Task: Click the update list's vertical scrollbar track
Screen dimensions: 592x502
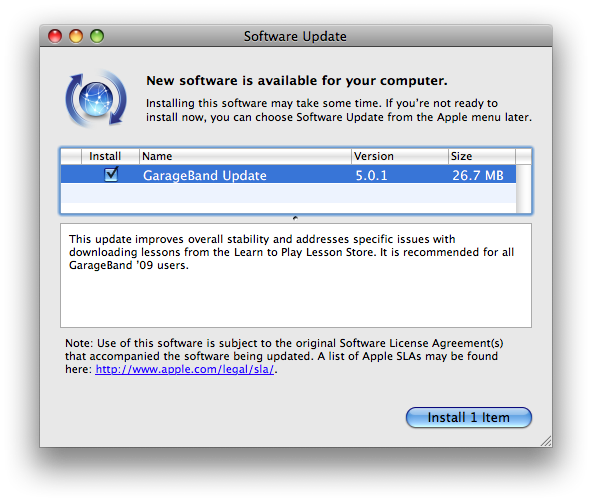Action: click(523, 189)
